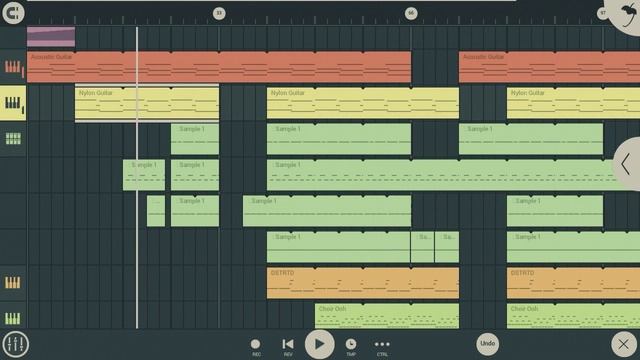Expand the side panel chevron arrow
640x360 pixels.
627,164
